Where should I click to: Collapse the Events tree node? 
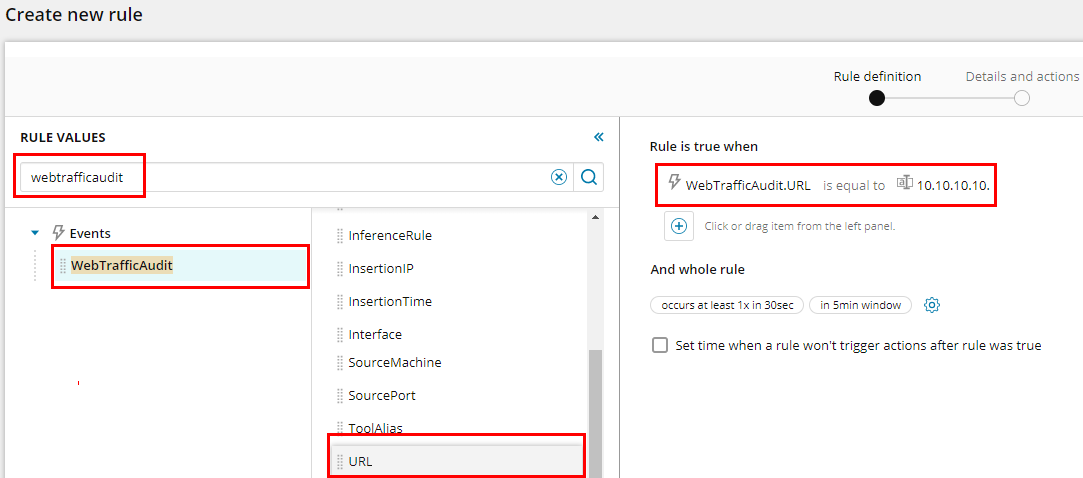tap(35, 233)
